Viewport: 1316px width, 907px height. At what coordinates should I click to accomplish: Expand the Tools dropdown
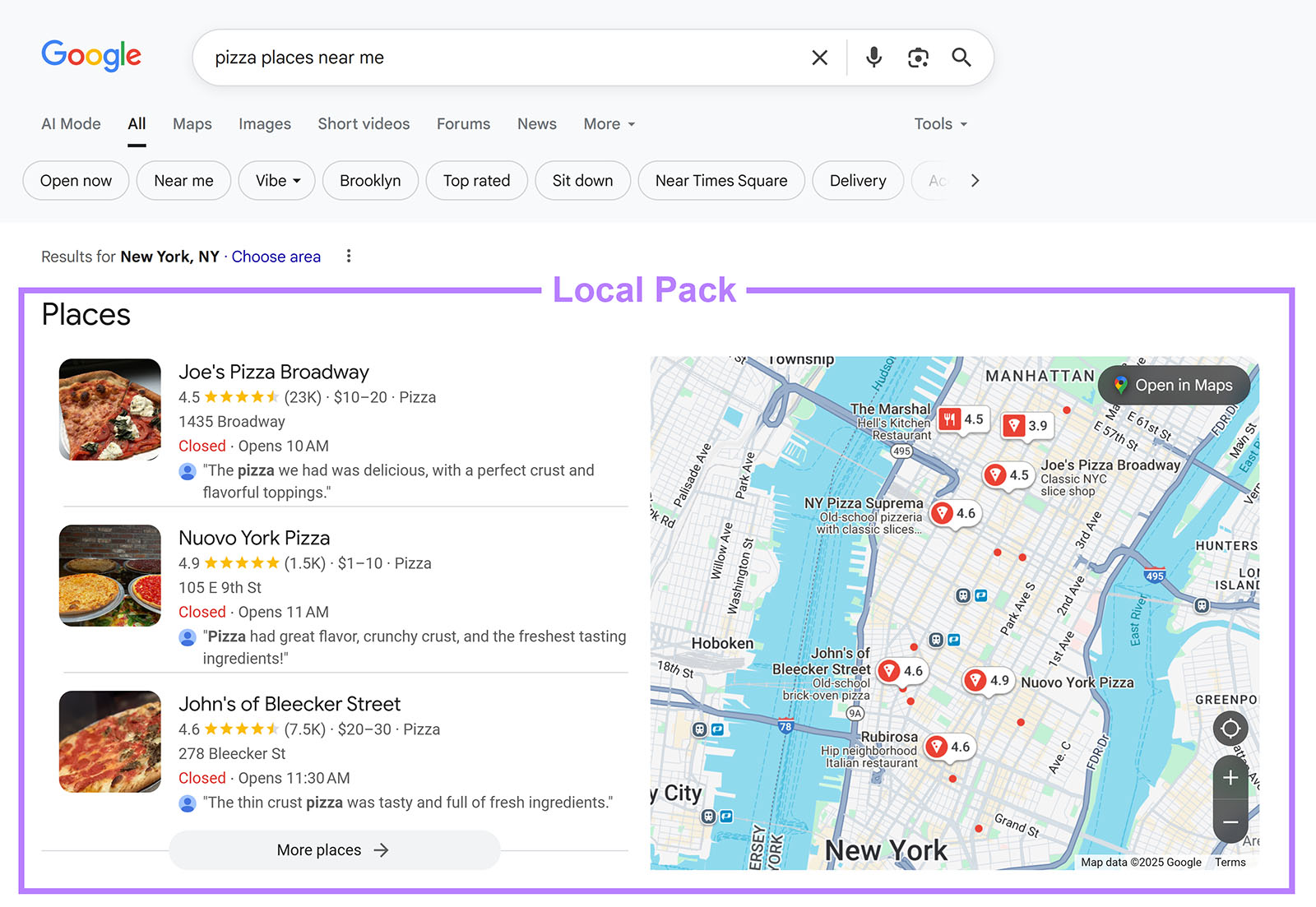939,123
